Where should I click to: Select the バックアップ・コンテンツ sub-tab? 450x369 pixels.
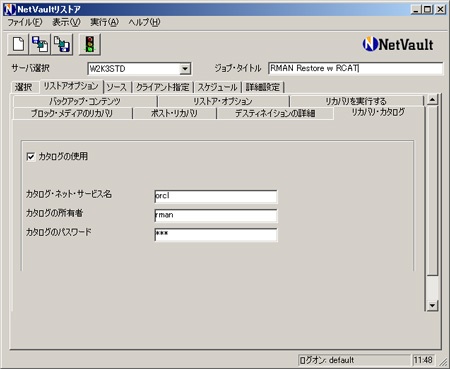point(85,101)
